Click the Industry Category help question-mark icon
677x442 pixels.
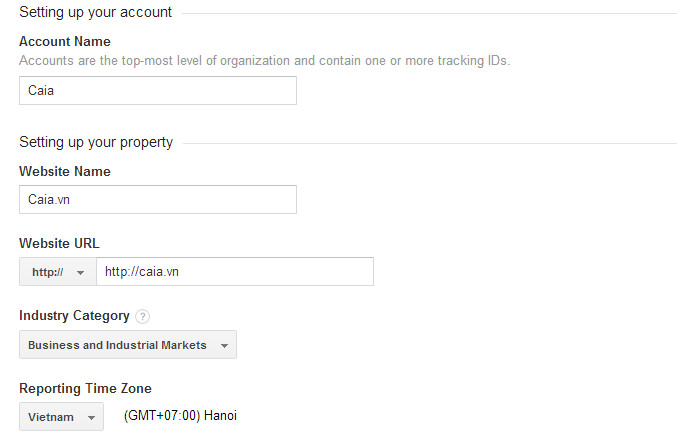(142, 316)
